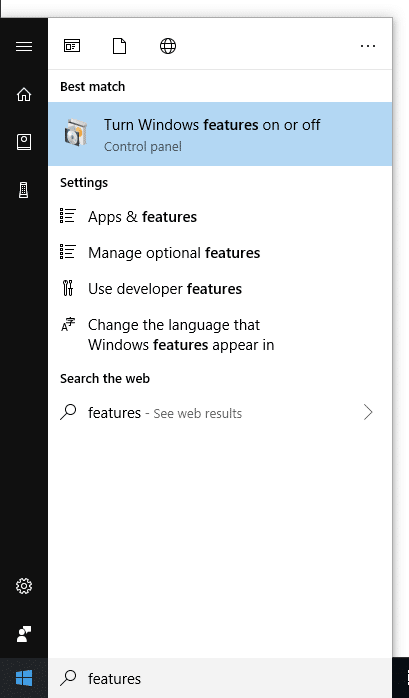Click the Control panel feature icon
This screenshot has height=698, width=409.
(x=76, y=133)
